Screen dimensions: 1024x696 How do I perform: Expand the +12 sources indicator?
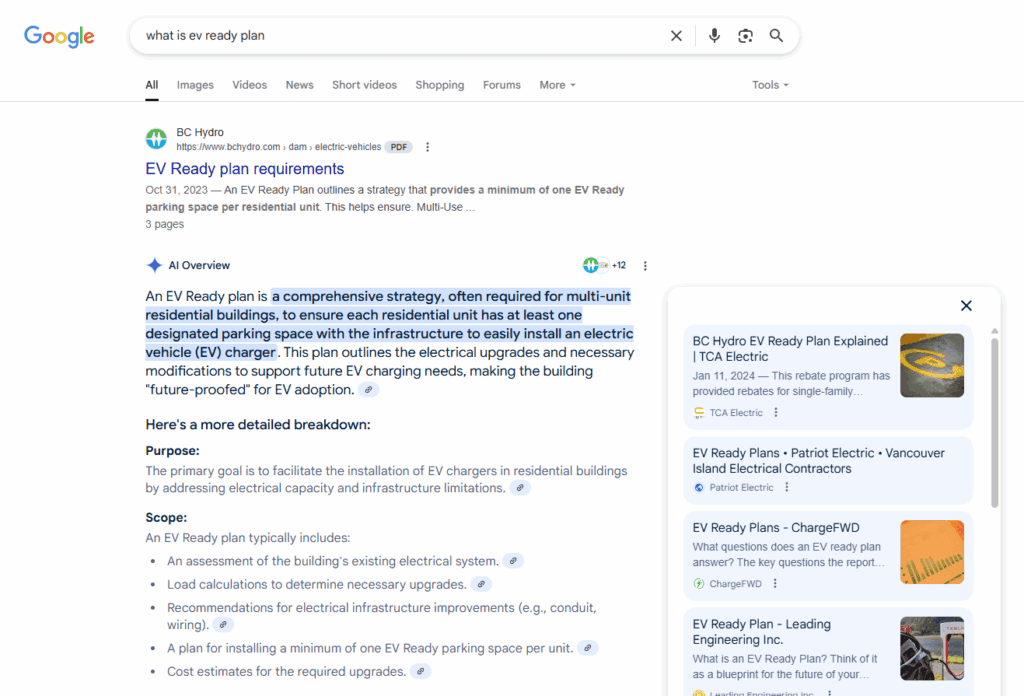click(604, 265)
